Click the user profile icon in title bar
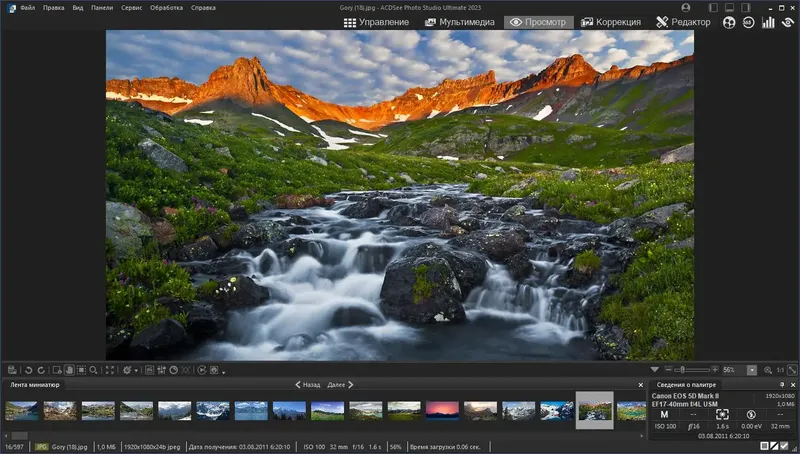Screen dimensions: 800x454 point(686,8)
